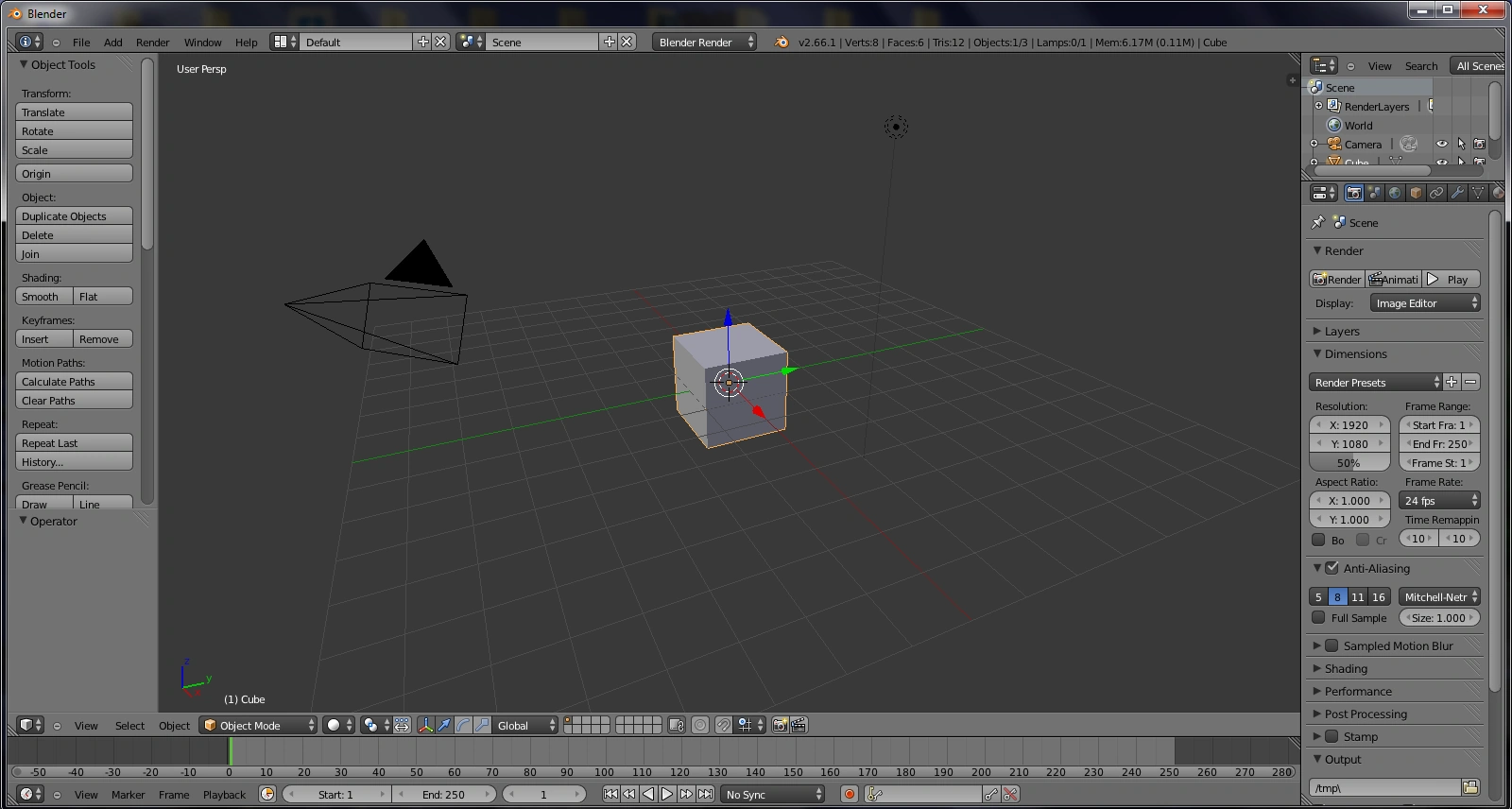
Task: Open the Render menu in the top bar
Action: pos(152,42)
